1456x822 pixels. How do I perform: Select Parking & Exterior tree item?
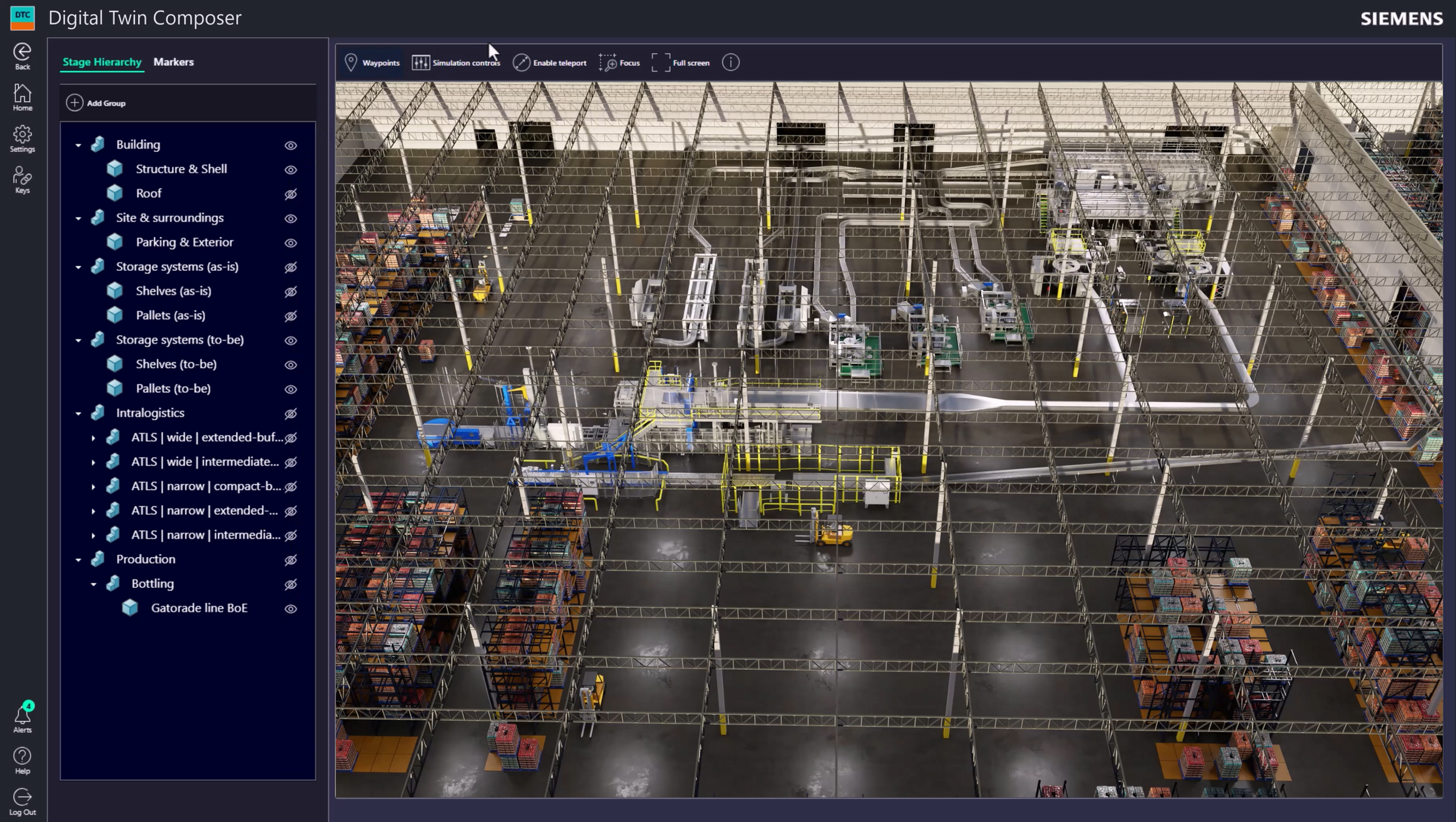point(184,242)
